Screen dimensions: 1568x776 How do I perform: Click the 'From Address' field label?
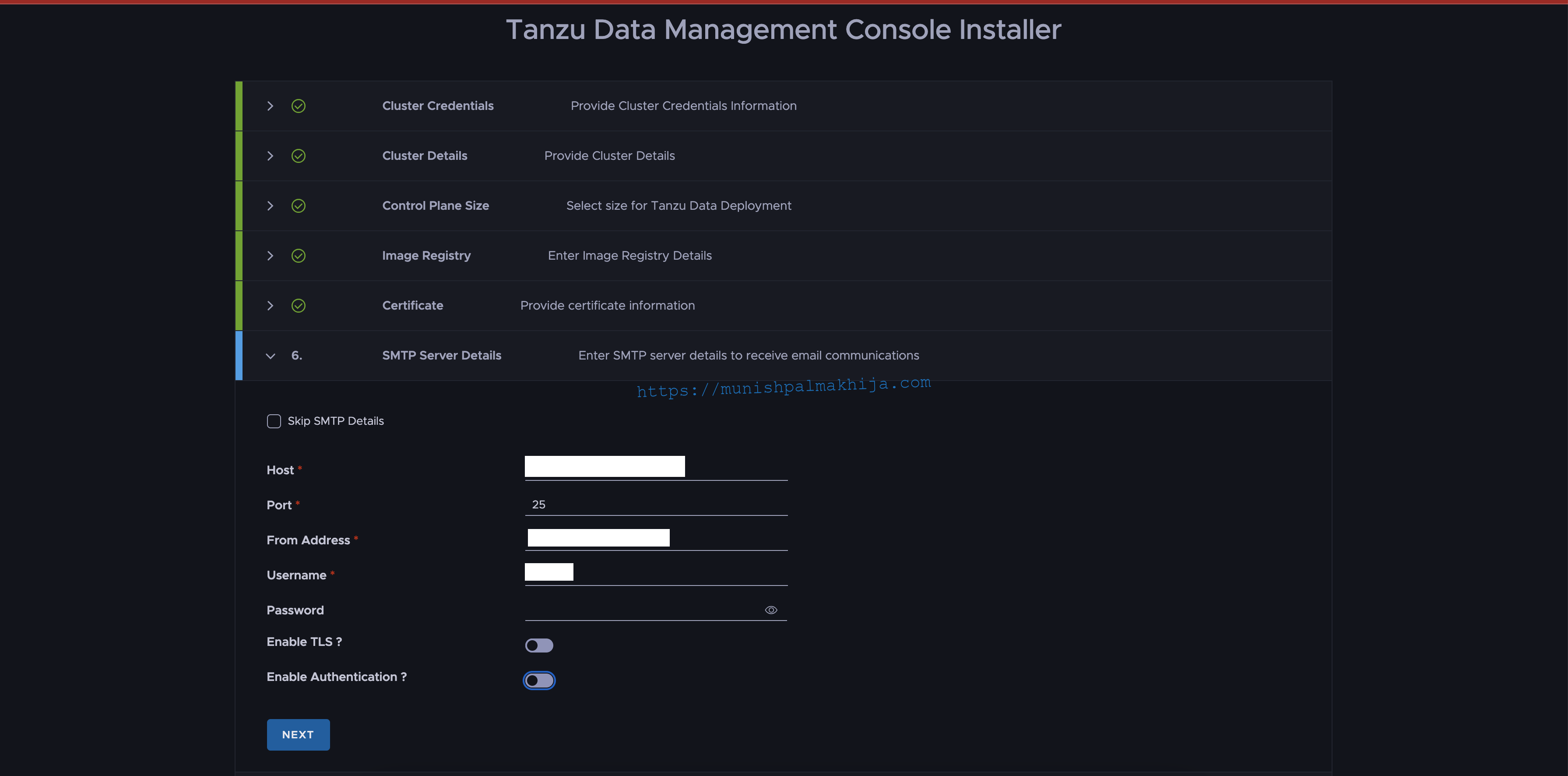(x=308, y=540)
